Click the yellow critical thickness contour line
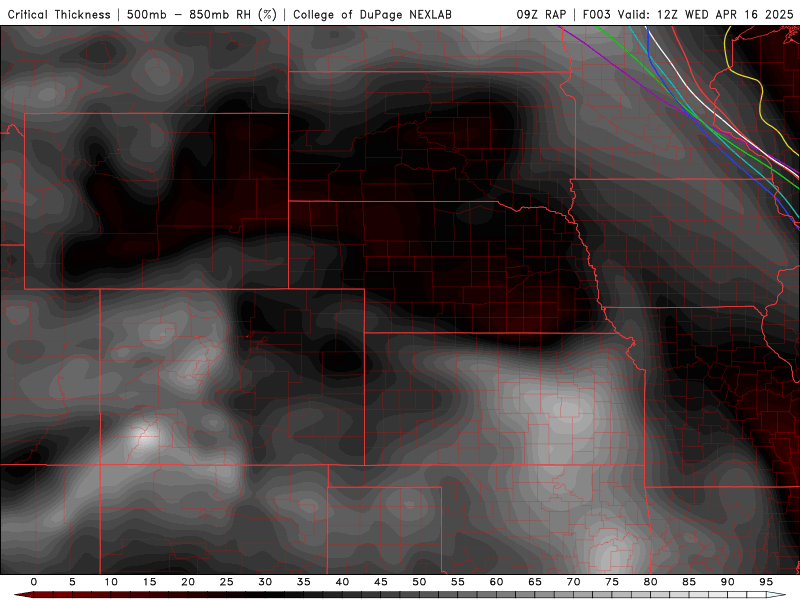800x600 pixels. tap(761, 97)
